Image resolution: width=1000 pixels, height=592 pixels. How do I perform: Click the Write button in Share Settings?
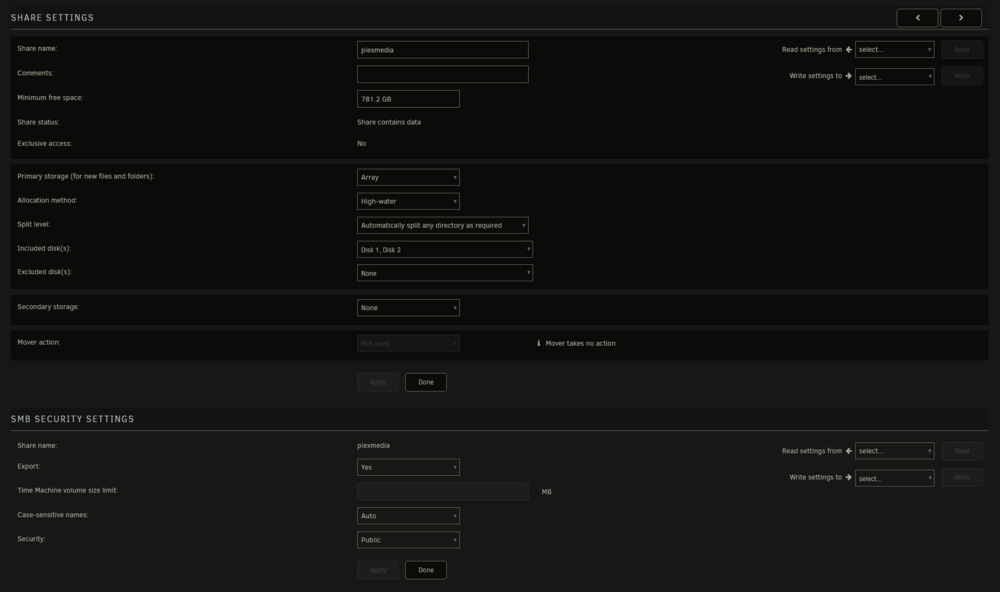[962, 76]
